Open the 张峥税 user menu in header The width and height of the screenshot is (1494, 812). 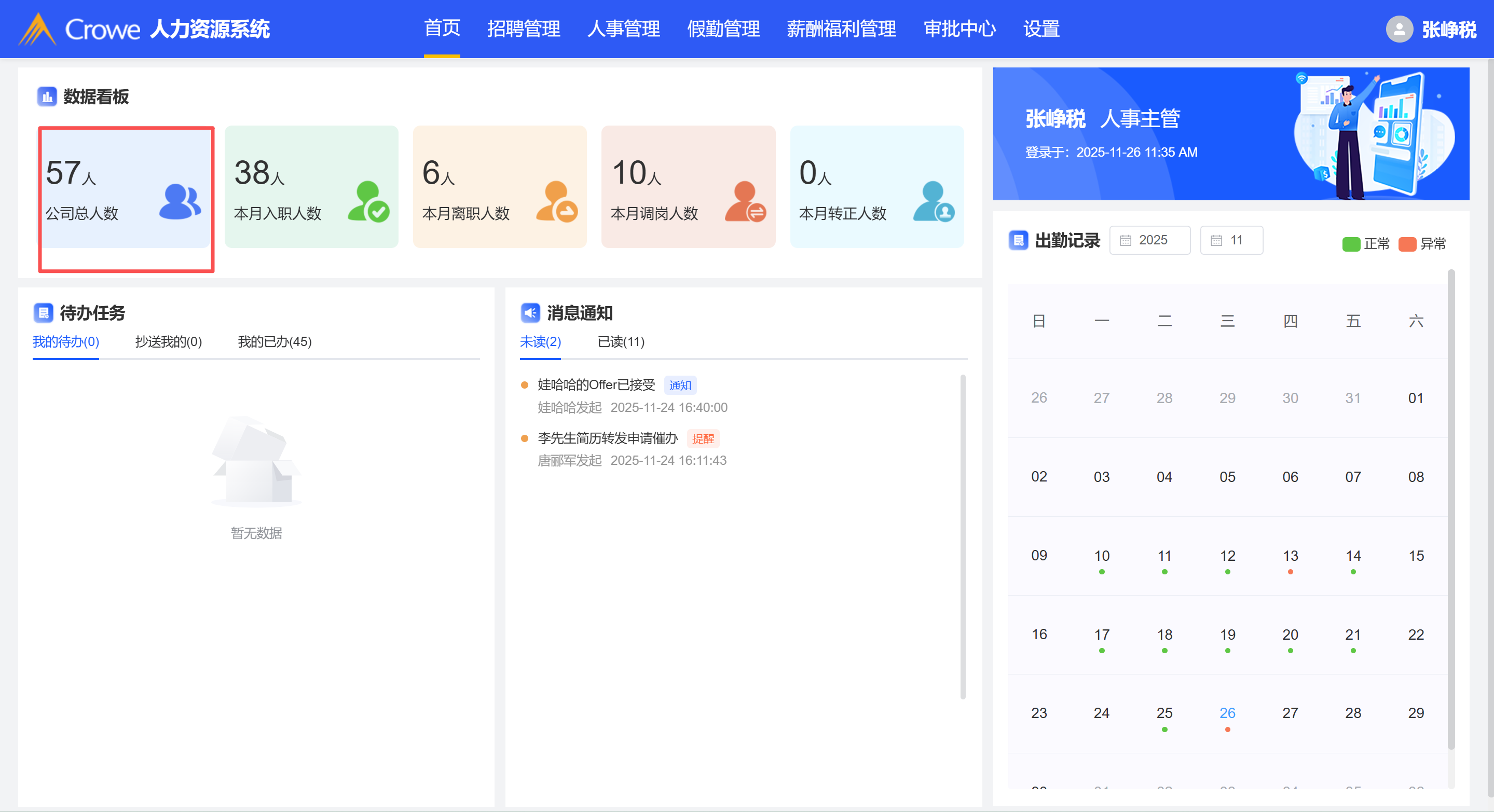click(x=1448, y=29)
